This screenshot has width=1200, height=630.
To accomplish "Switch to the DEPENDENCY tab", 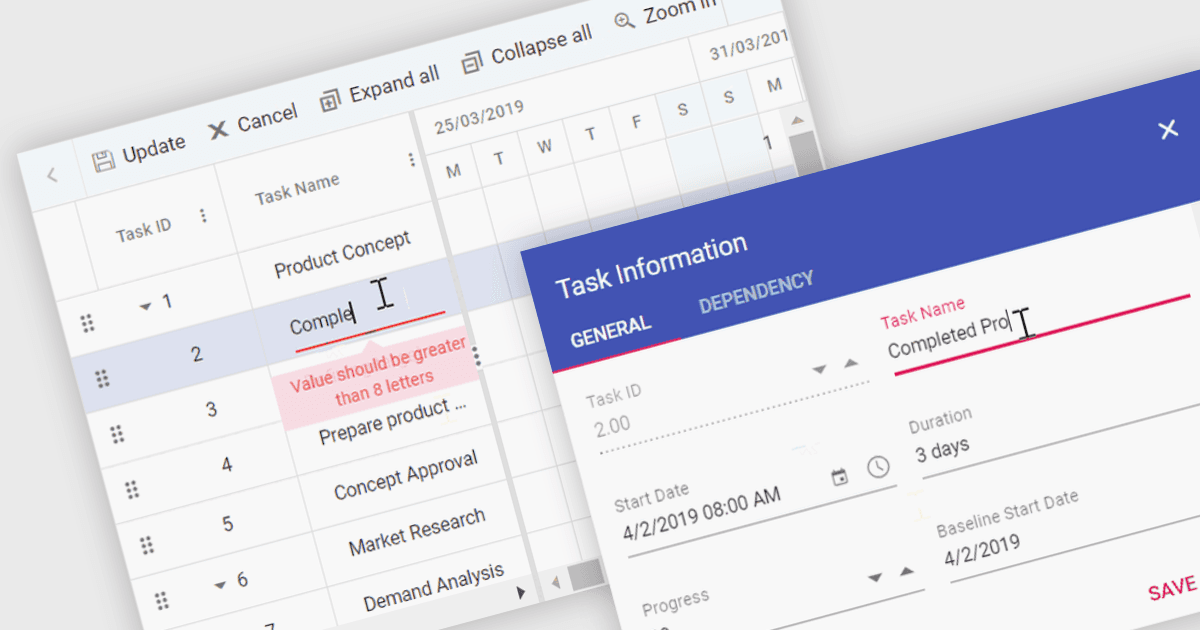I will (756, 292).
